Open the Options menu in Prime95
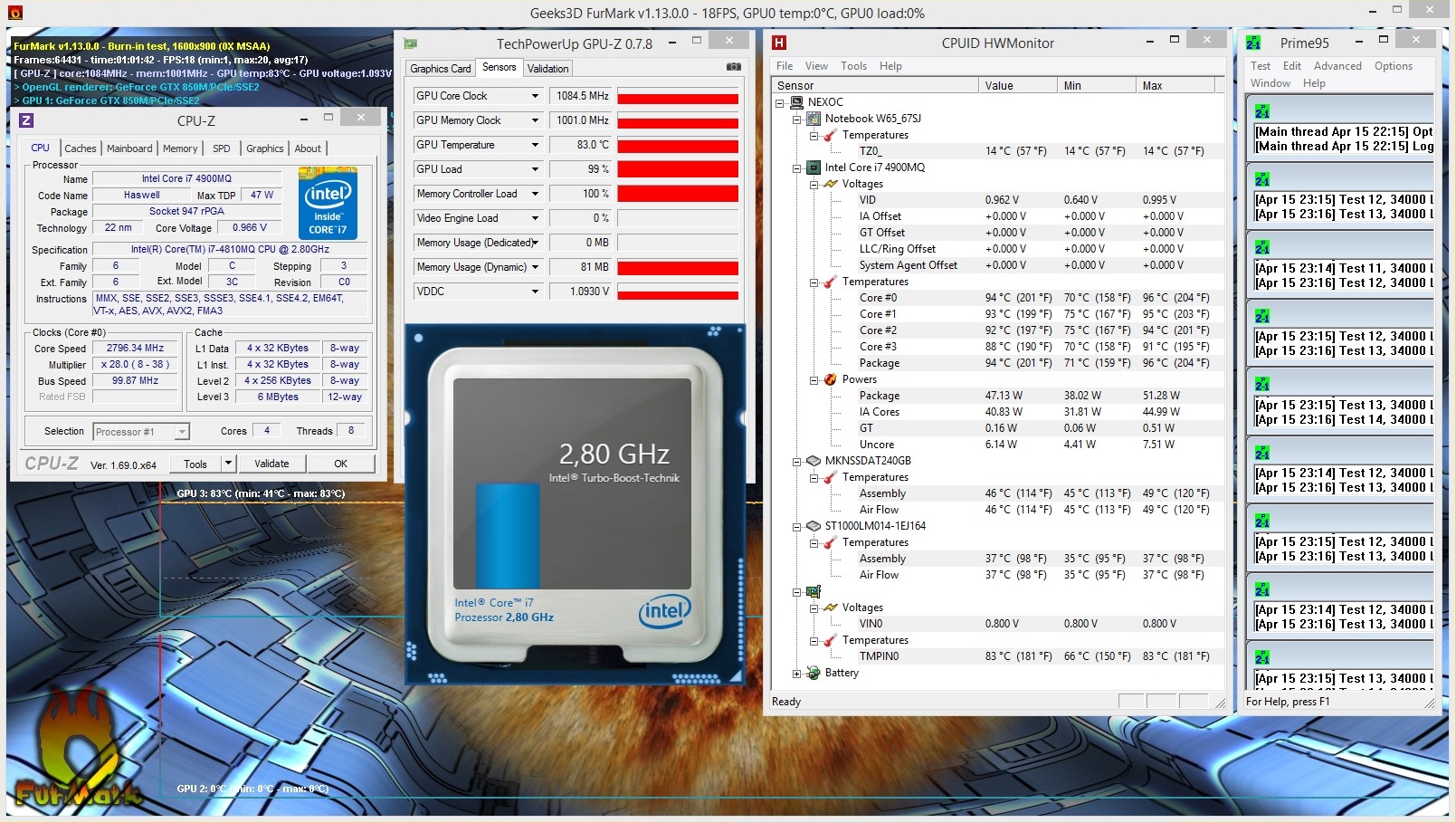 pos(1394,66)
